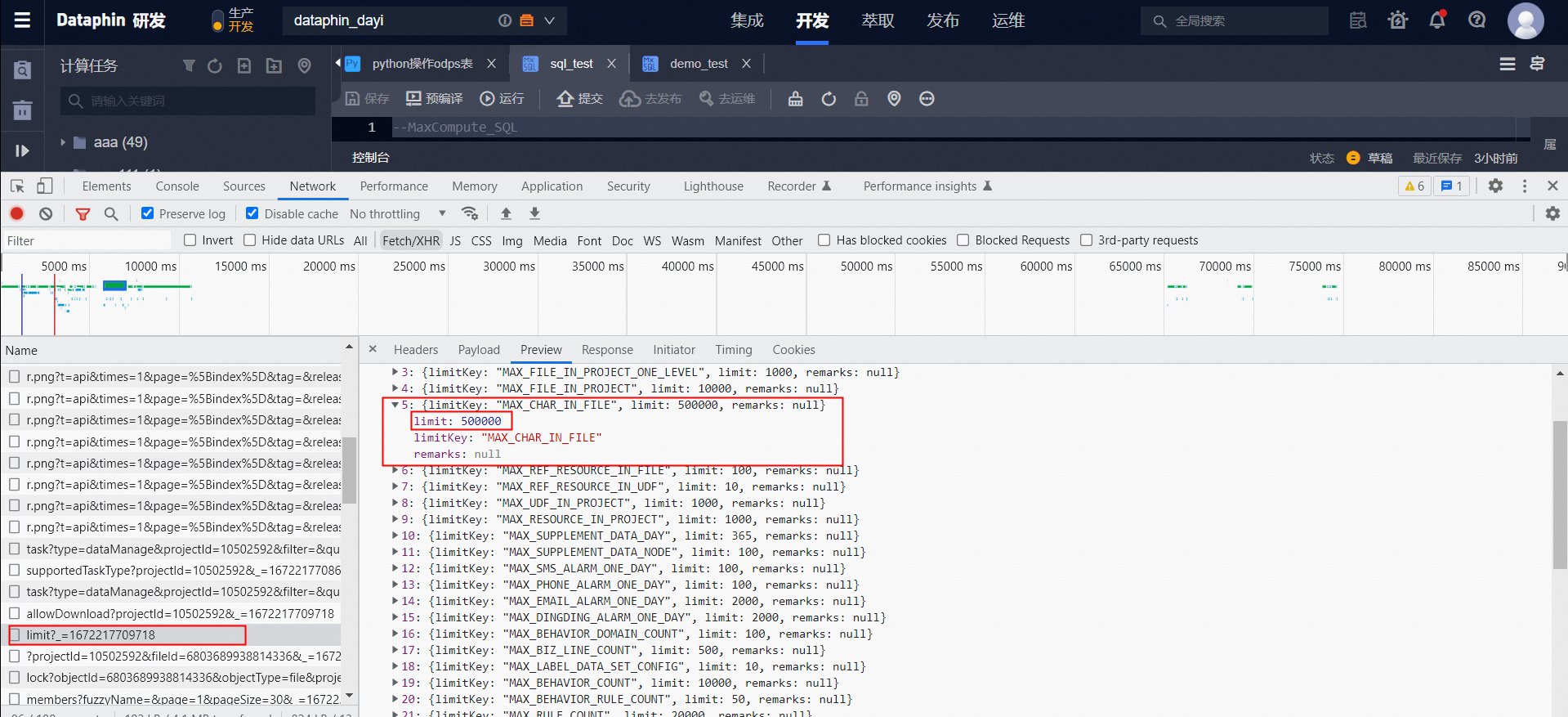Click the hamburger menu next to Dataphin
The height and width of the screenshot is (717, 1568).
22,20
